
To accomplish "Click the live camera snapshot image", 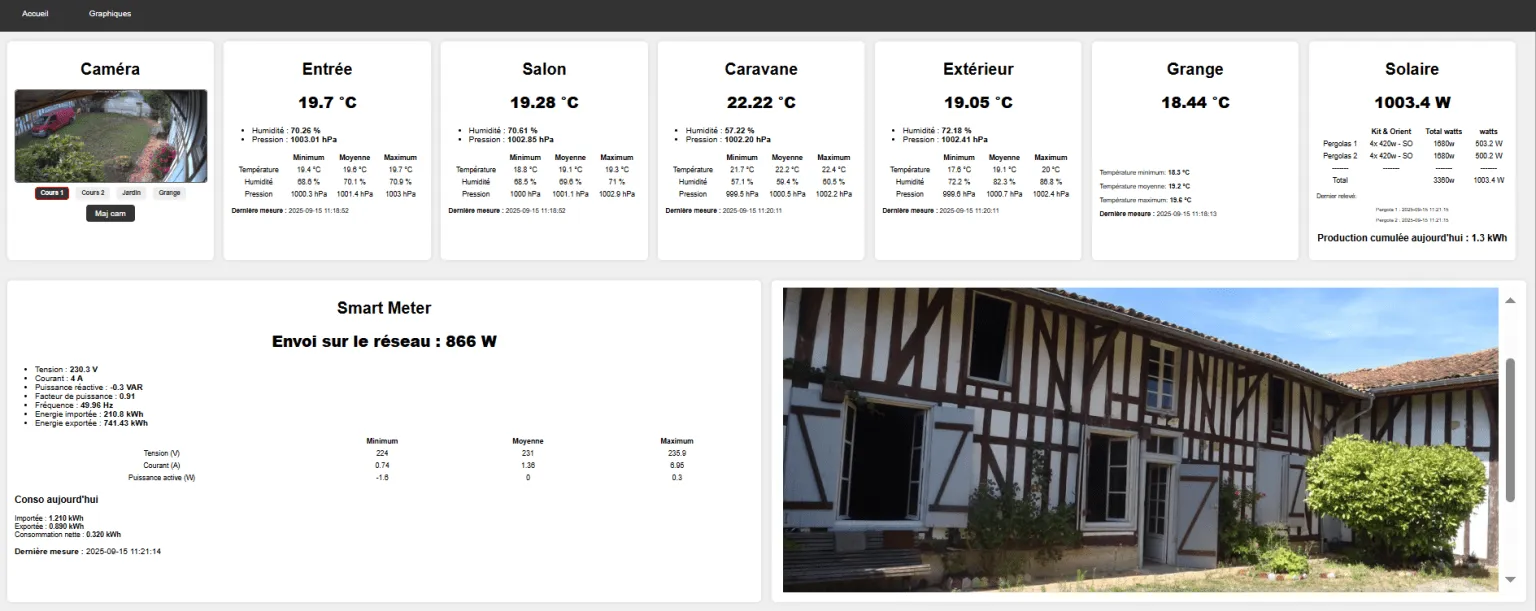I will [111, 136].
